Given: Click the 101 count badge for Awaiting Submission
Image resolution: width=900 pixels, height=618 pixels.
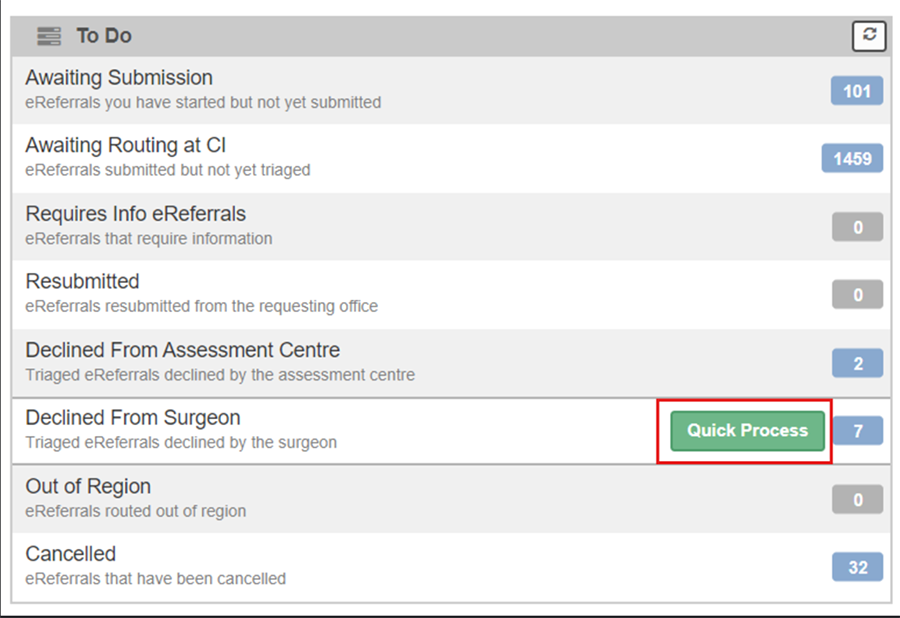Looking at the screenshot, I should tap(857, 90).
